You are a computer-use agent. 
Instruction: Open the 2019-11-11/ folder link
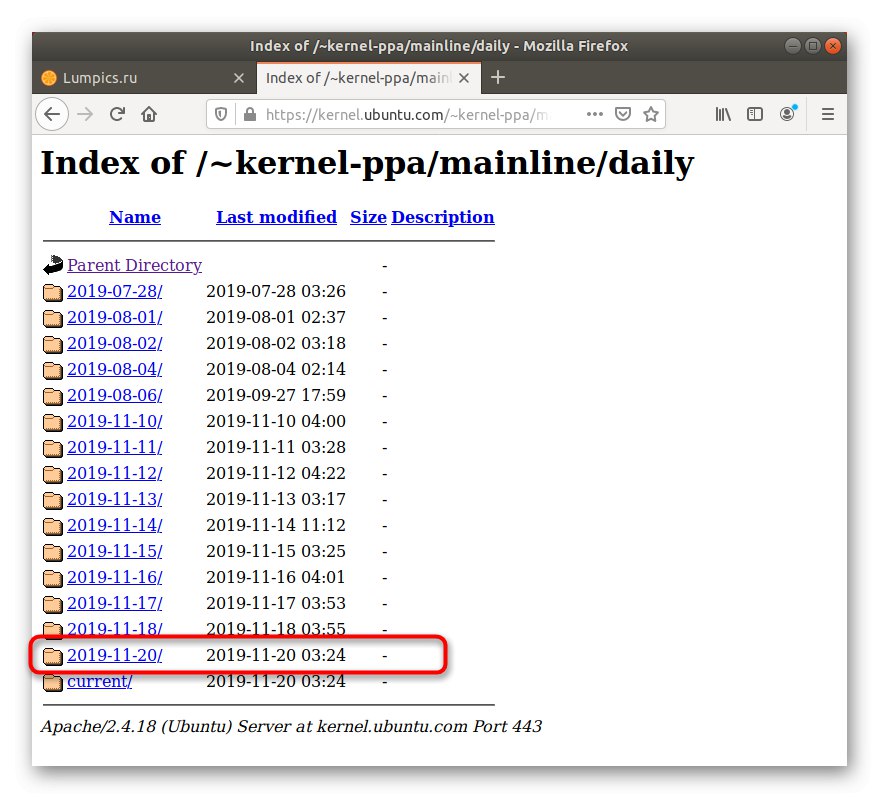click(114, 447)
